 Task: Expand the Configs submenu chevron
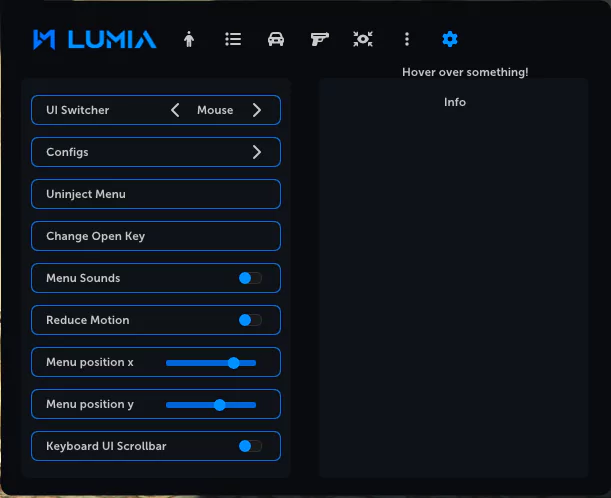coord(256,152)
